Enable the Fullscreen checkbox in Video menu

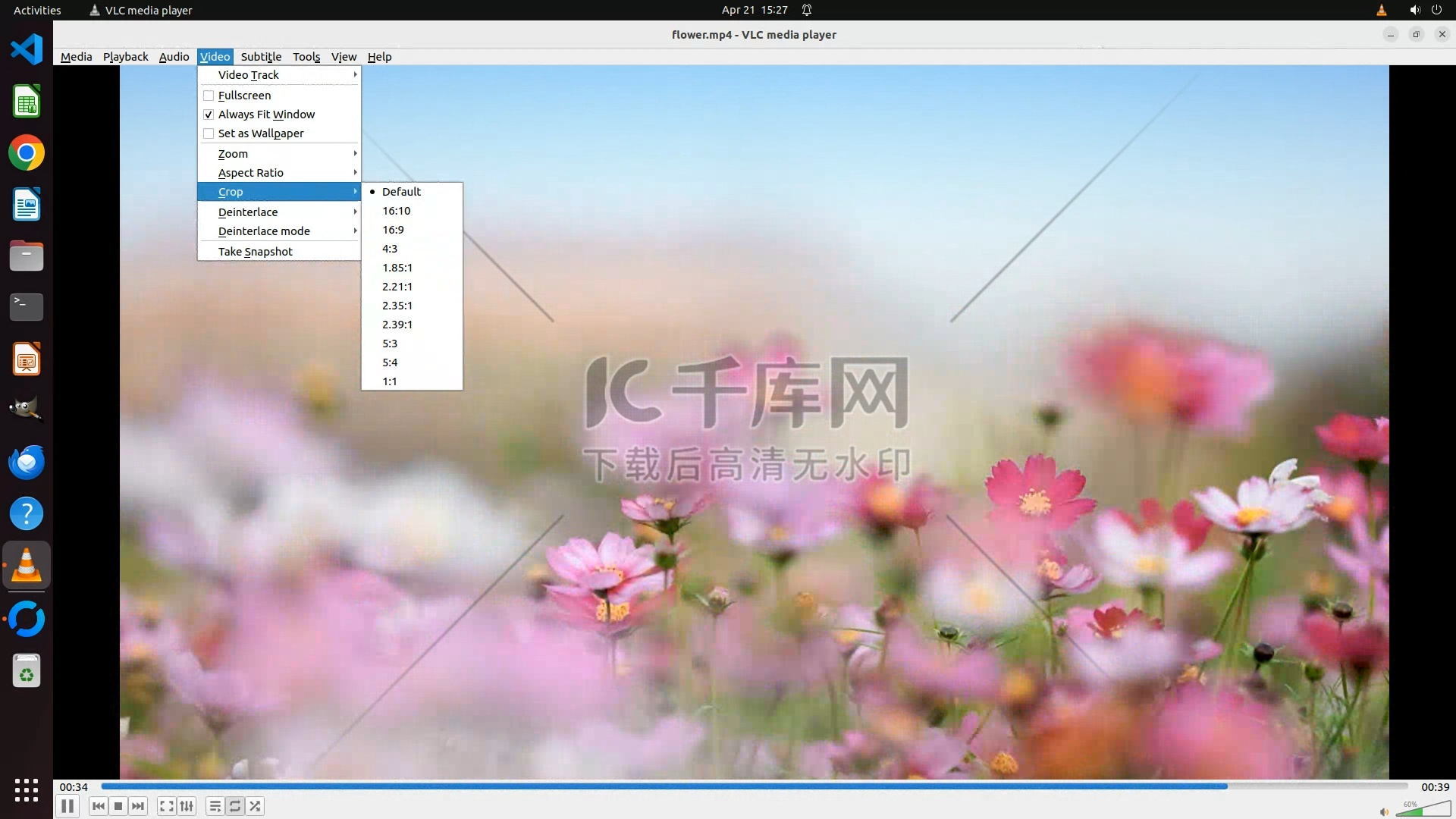[209, 96]
